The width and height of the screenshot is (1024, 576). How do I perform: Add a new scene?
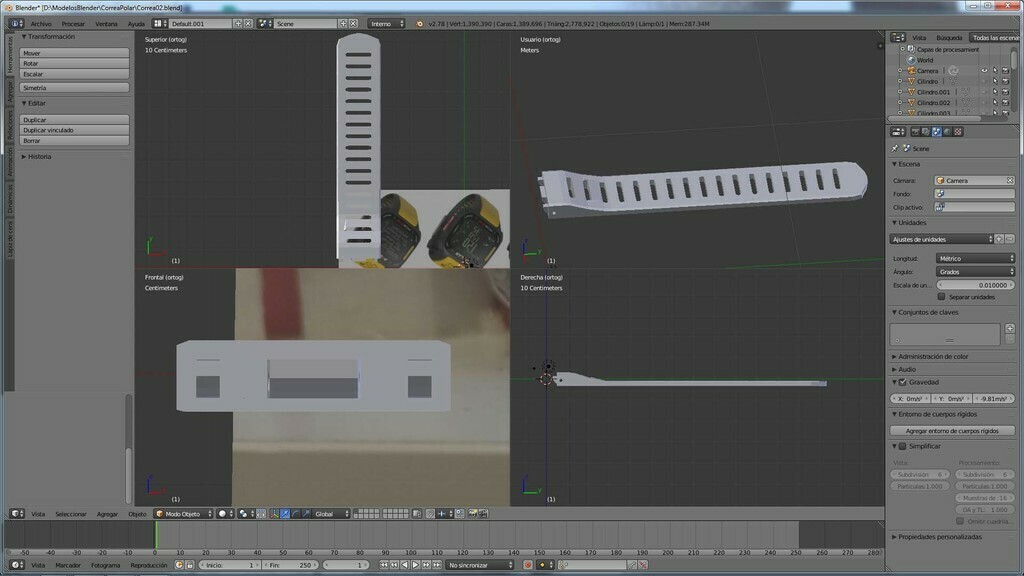pos(343,24)
